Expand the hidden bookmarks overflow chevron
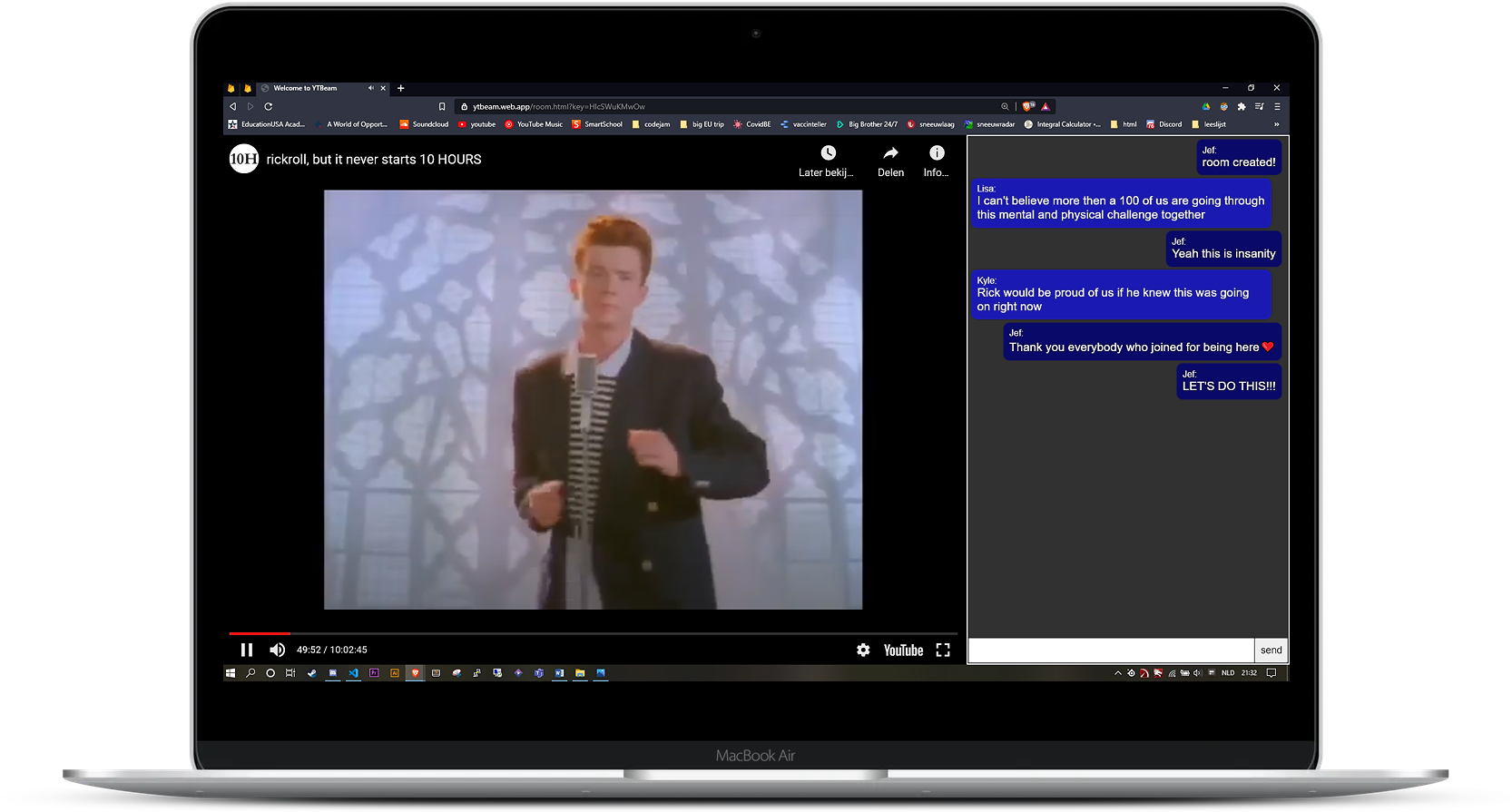Viewport: 1512px width, 812px height. 1276,124
